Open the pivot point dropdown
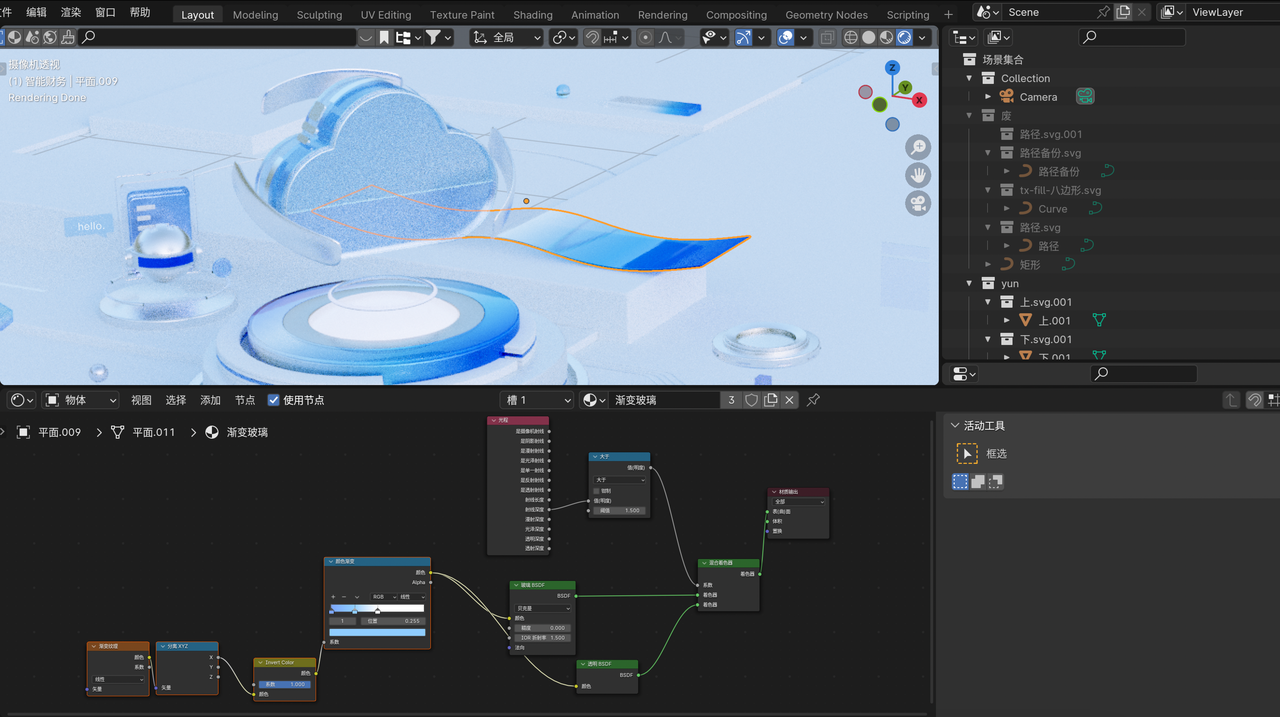The image size is (1280, 717). point(565,37)
